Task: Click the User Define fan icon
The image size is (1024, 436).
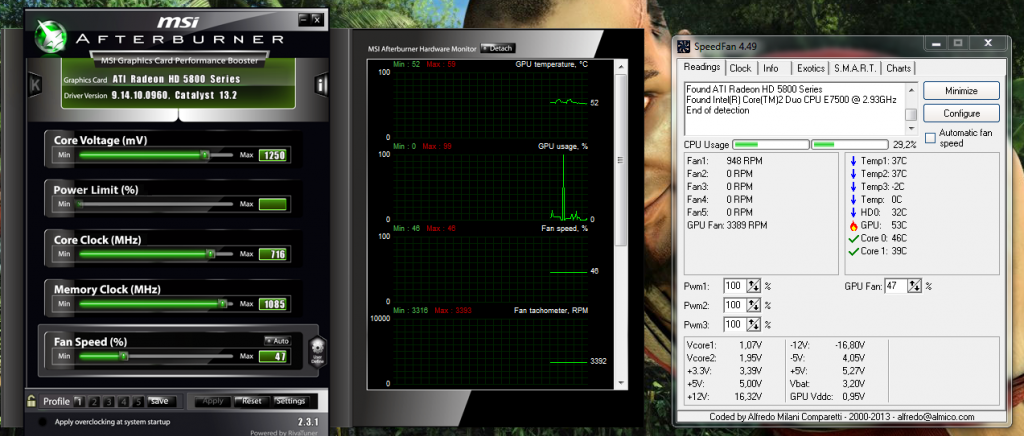Action: (316, 350)
